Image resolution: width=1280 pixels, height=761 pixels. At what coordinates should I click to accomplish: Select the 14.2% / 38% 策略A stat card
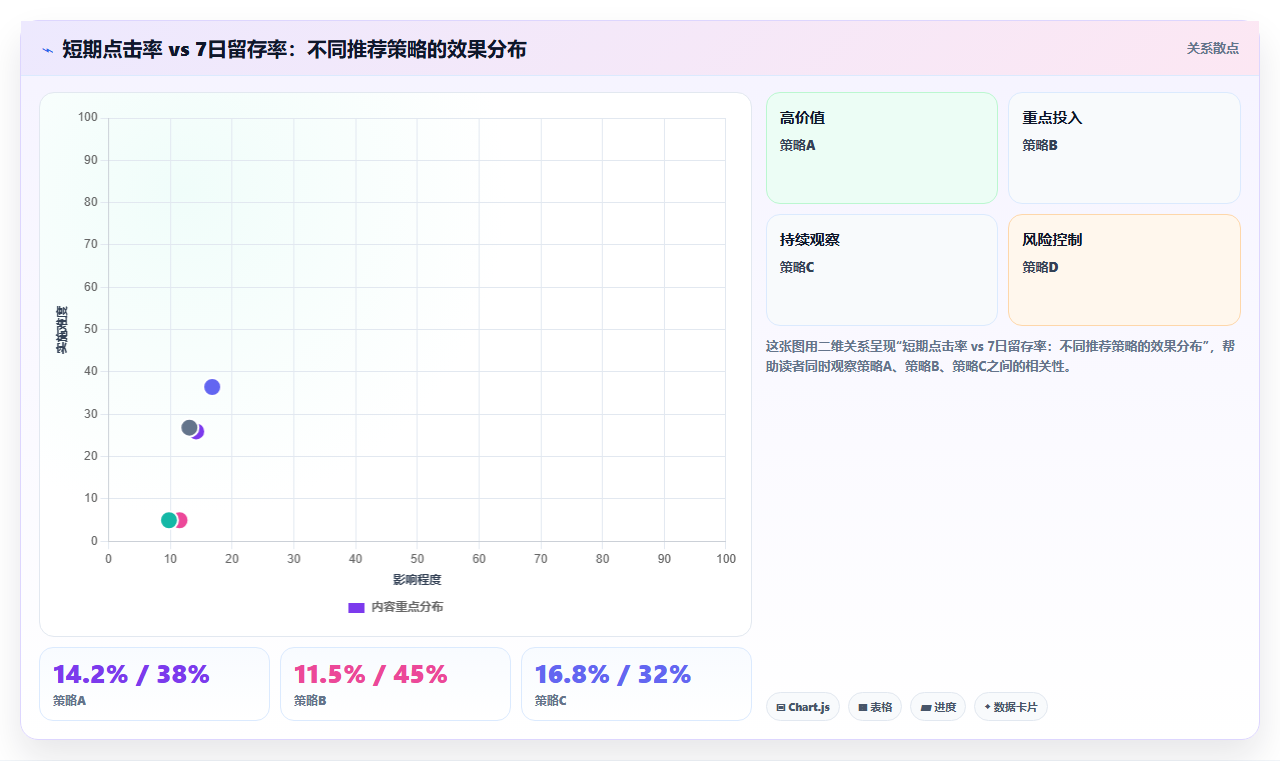pyautogui.click(x=154, y=684)
